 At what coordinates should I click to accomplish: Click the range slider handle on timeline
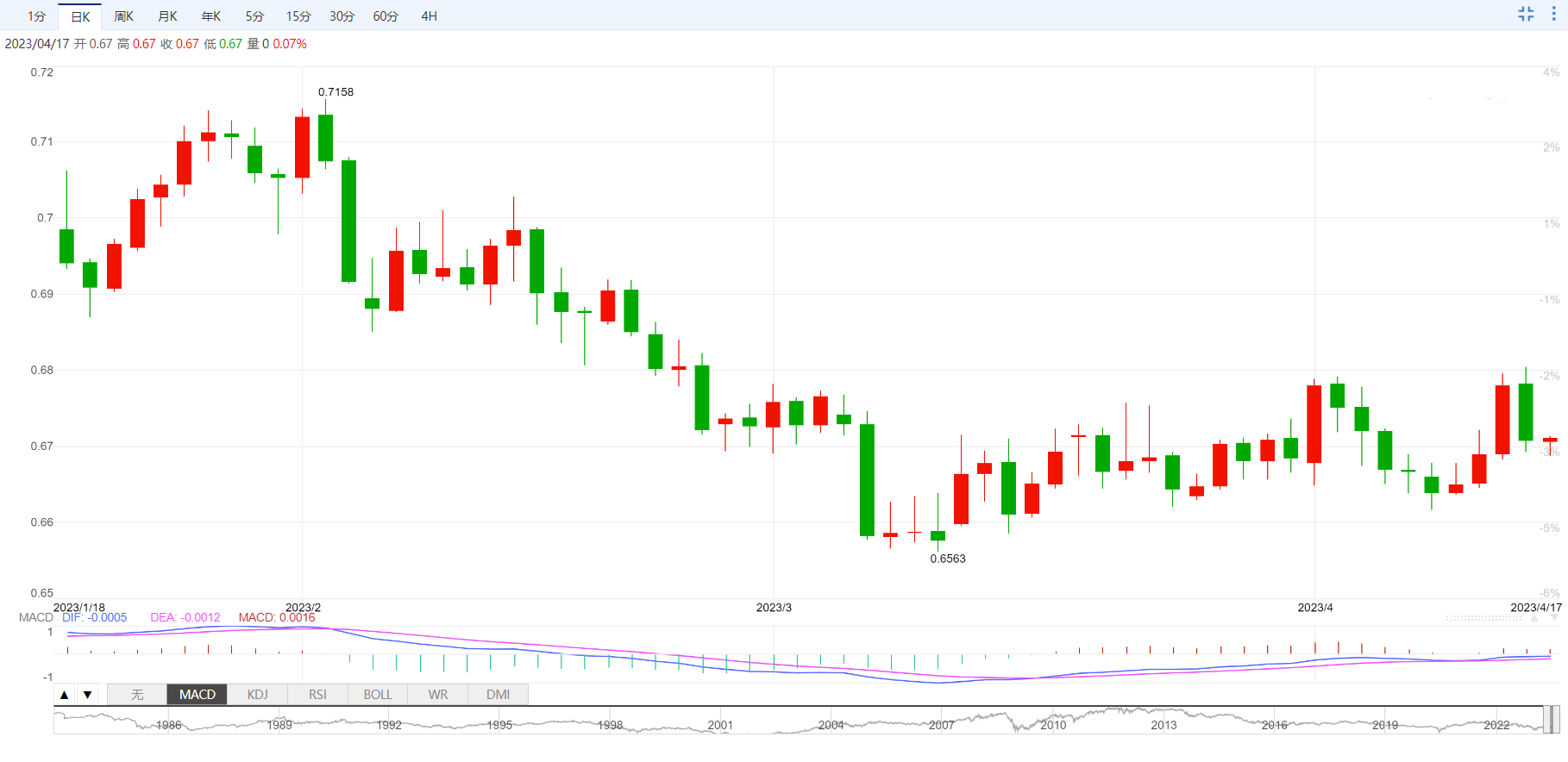tap(1551, 720)
